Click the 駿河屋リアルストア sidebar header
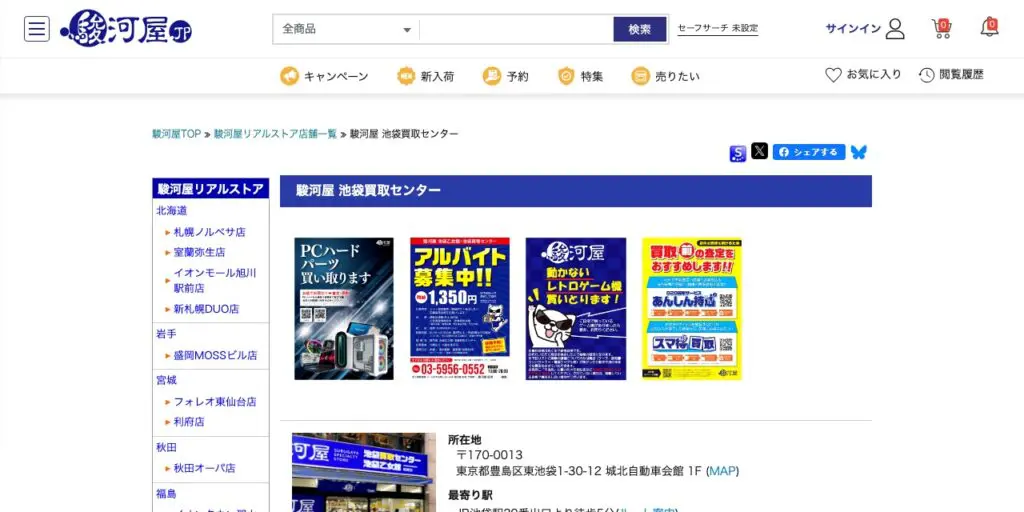 click(x=211, y=189)
